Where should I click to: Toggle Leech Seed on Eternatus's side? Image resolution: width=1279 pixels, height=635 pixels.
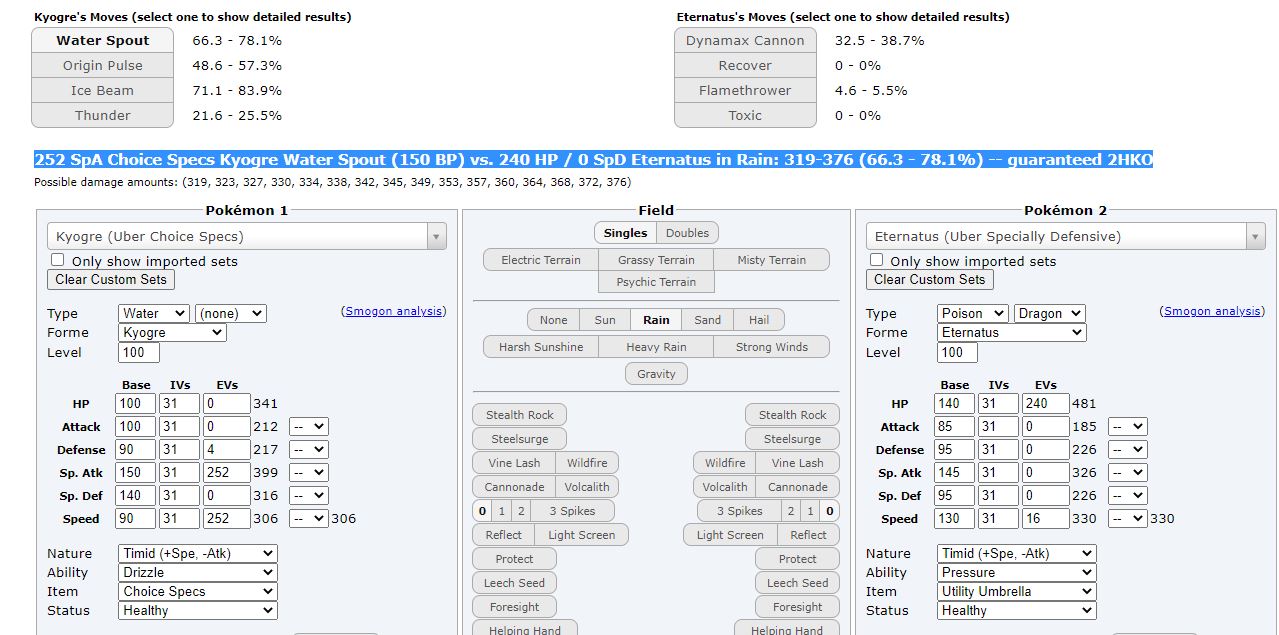point(797,583)
